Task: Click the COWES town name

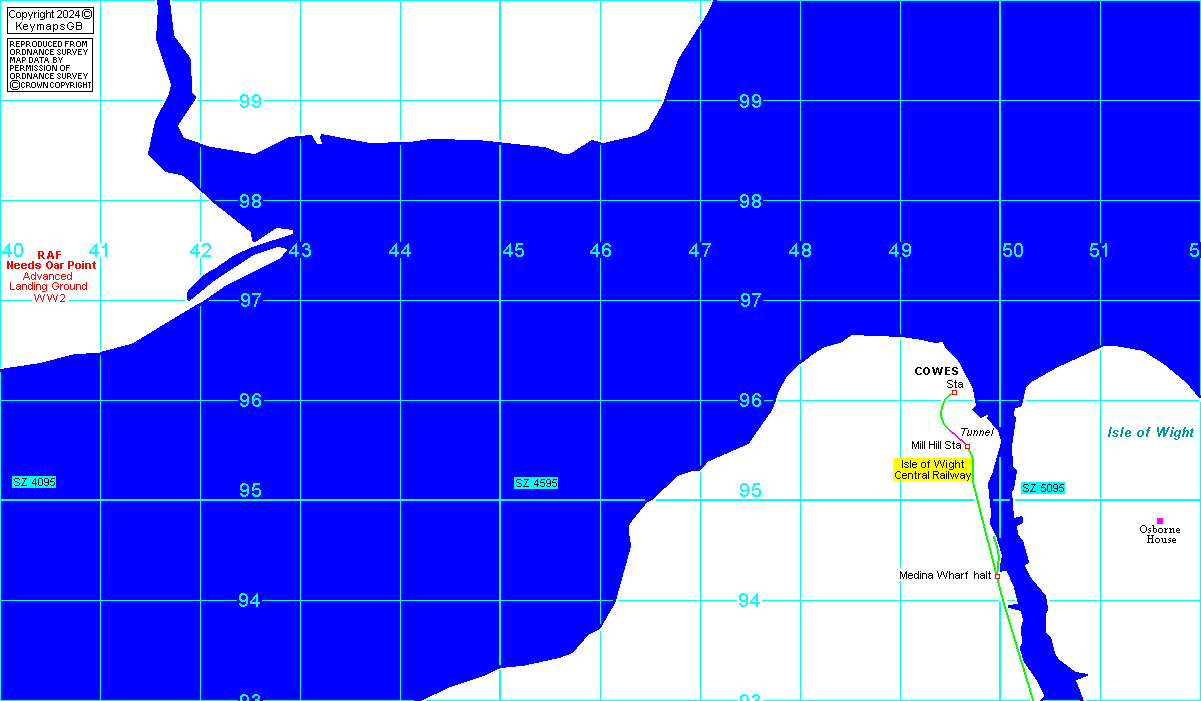Action: 936,371
